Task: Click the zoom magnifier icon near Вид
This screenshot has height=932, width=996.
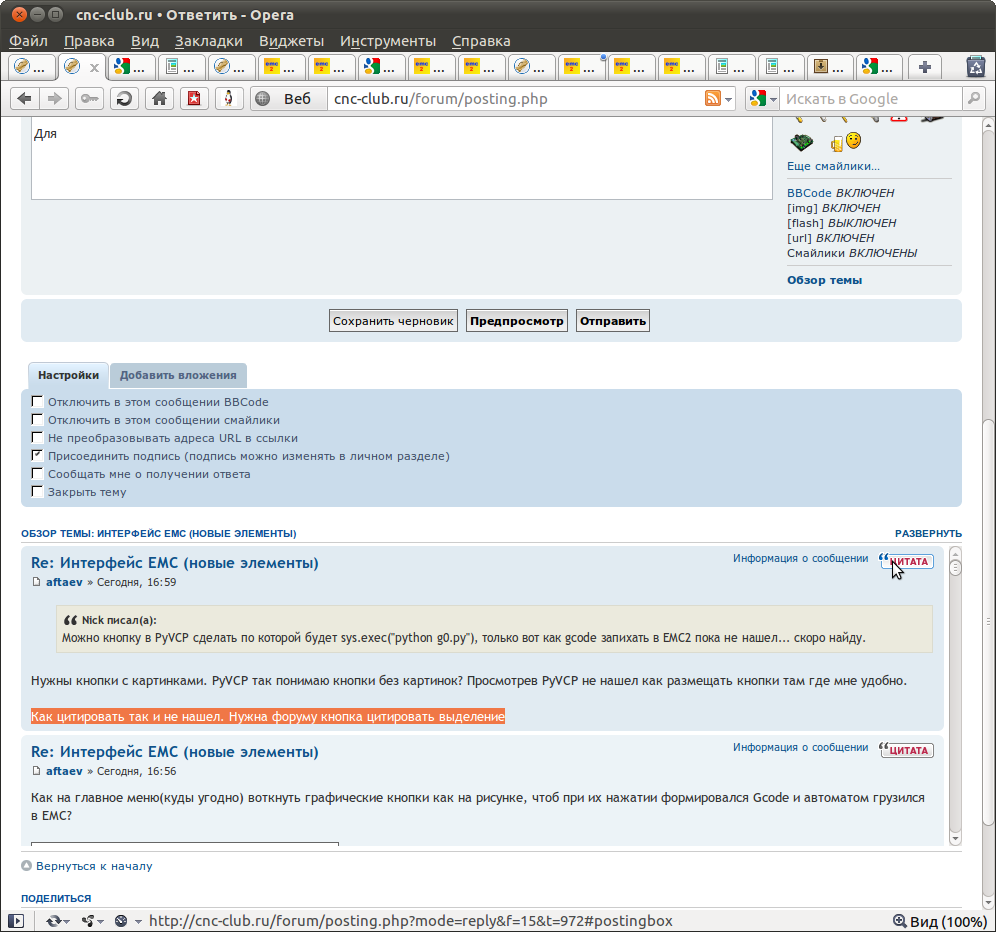Action: [900, 921]
